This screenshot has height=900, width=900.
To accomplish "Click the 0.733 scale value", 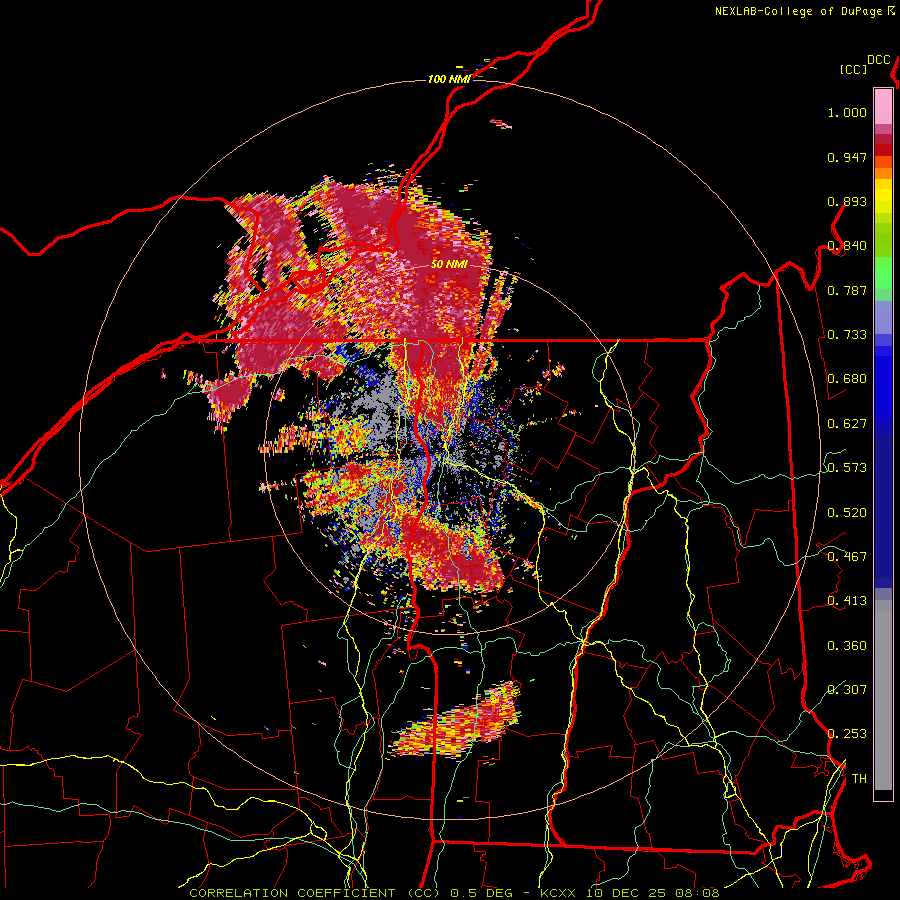I will point(847,335).
